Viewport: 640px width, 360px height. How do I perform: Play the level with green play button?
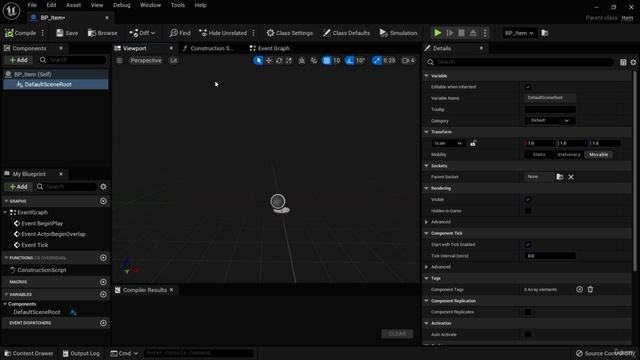[x=438, y=33]
